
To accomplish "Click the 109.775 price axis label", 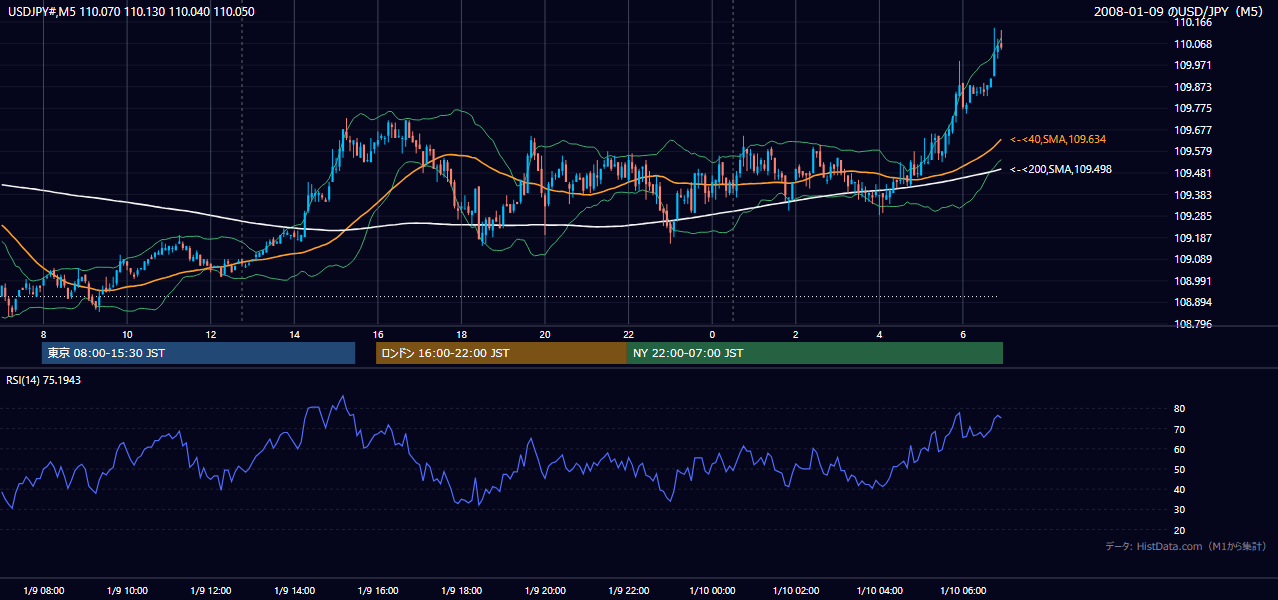I will coord(1193,108).
